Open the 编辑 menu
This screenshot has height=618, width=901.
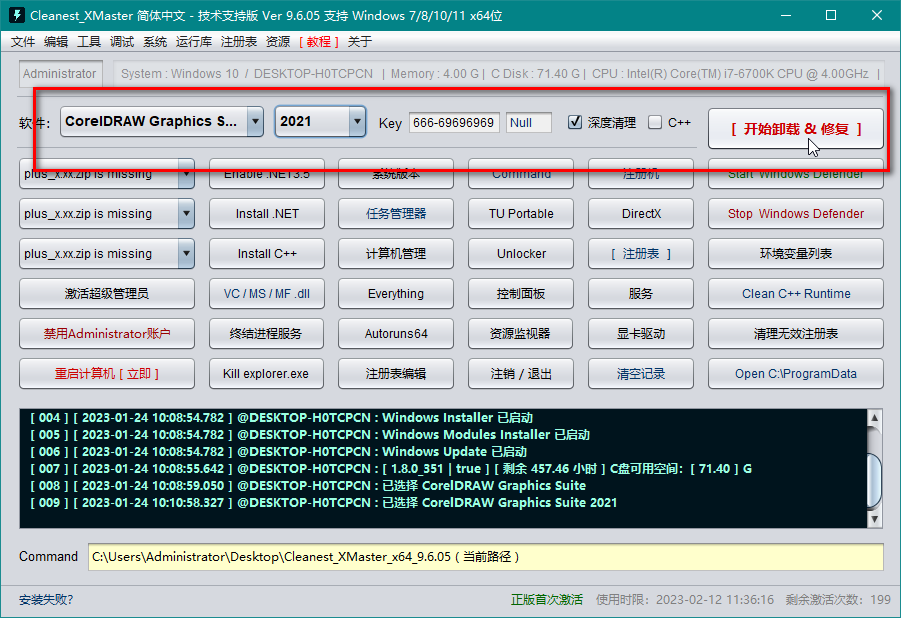[56, 41]
